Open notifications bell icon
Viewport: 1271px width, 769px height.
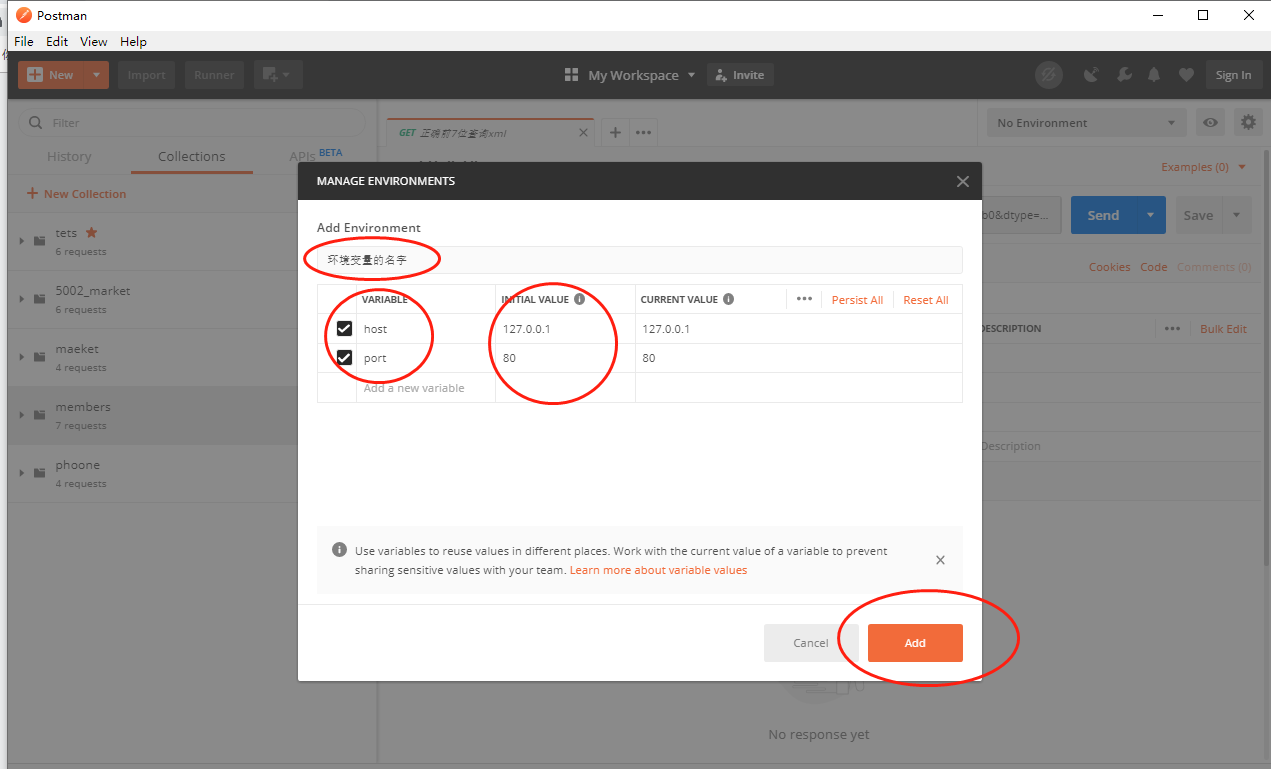pos(1154,75)
